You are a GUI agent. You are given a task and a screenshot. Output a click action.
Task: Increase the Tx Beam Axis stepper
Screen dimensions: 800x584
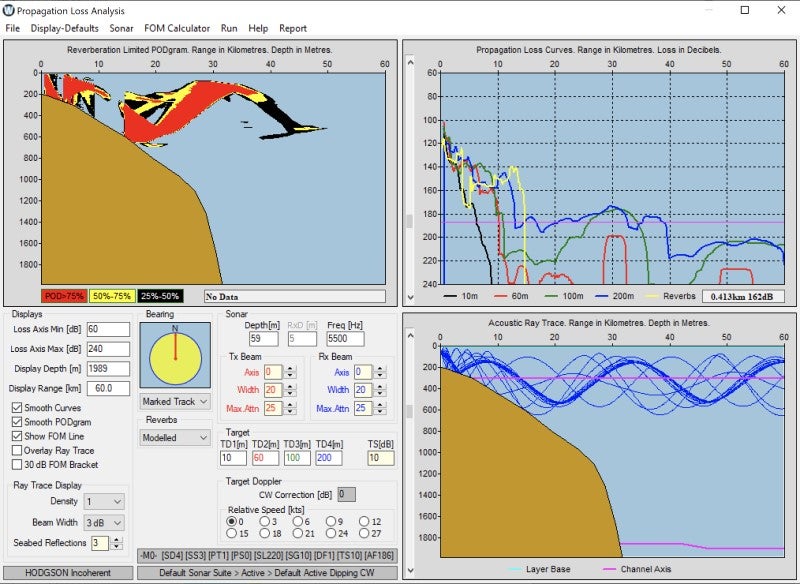click(289, 368)
